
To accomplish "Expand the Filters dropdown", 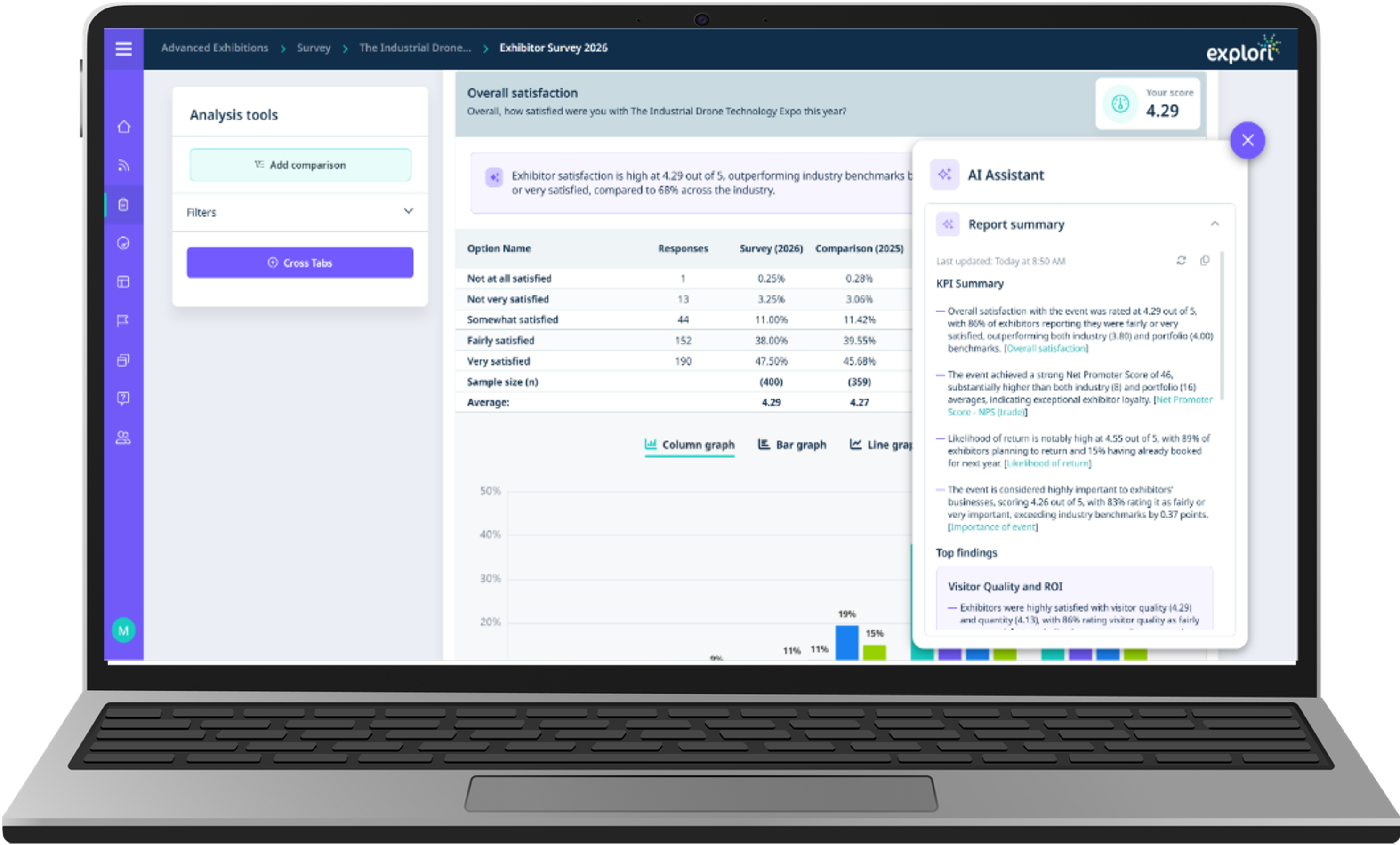I will (x=408, y=211).
